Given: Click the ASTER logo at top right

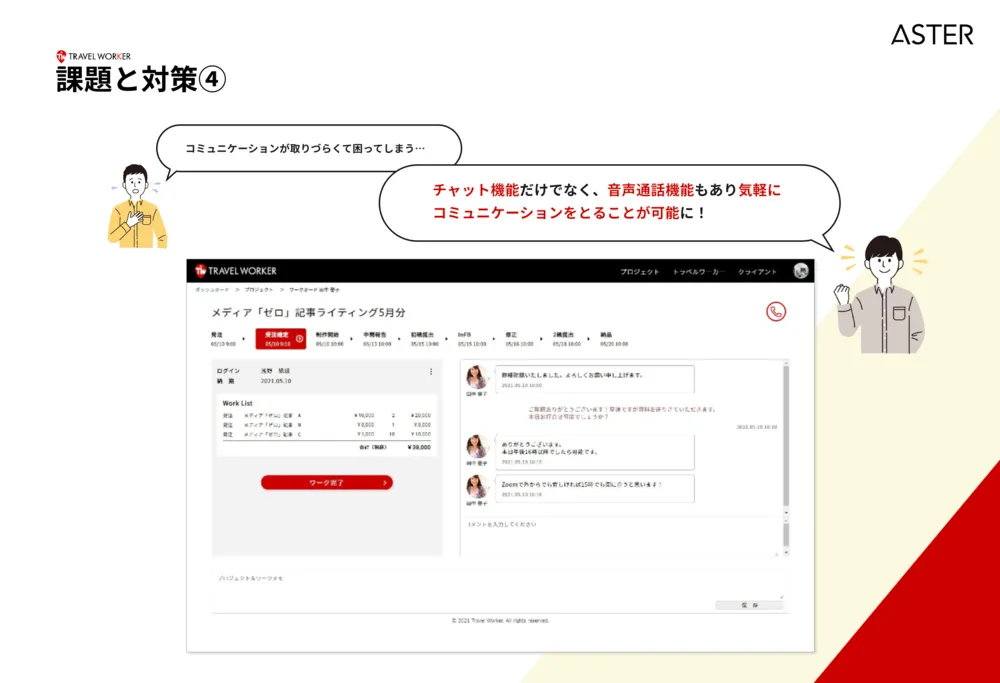Looking at the screenshot, I should pos(933,35).
